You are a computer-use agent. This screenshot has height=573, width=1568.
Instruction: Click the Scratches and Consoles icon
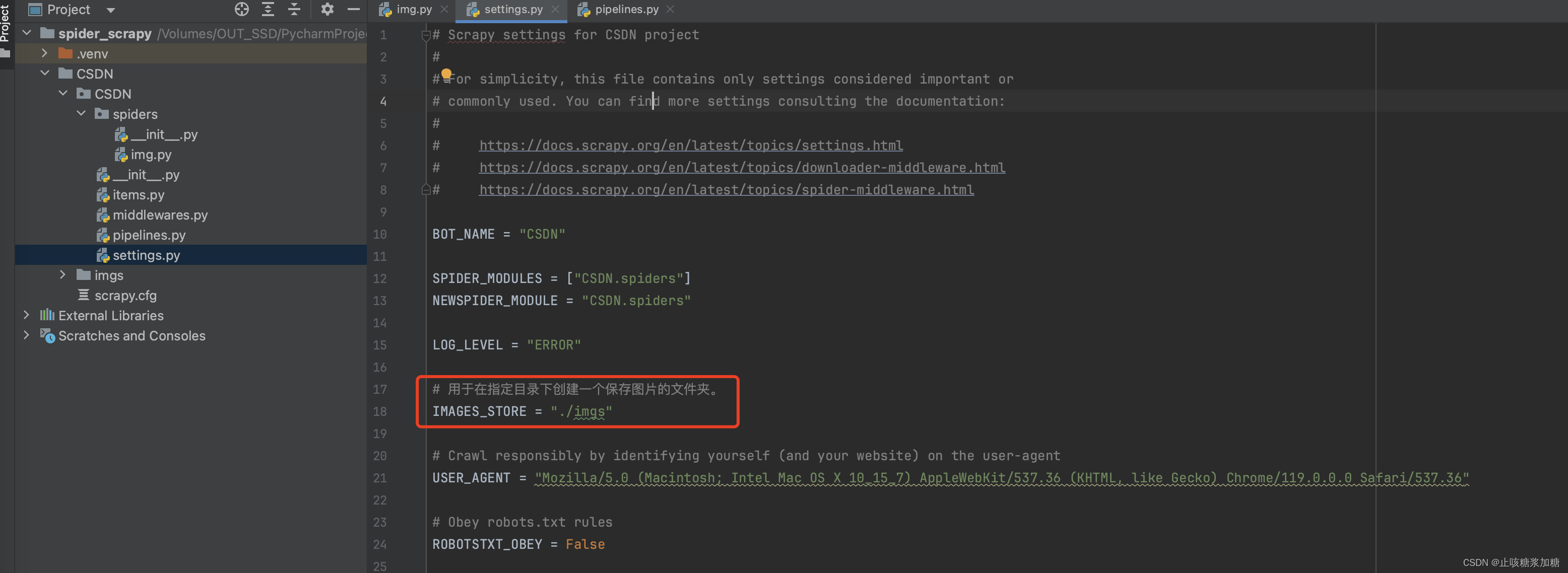(47, 335)
